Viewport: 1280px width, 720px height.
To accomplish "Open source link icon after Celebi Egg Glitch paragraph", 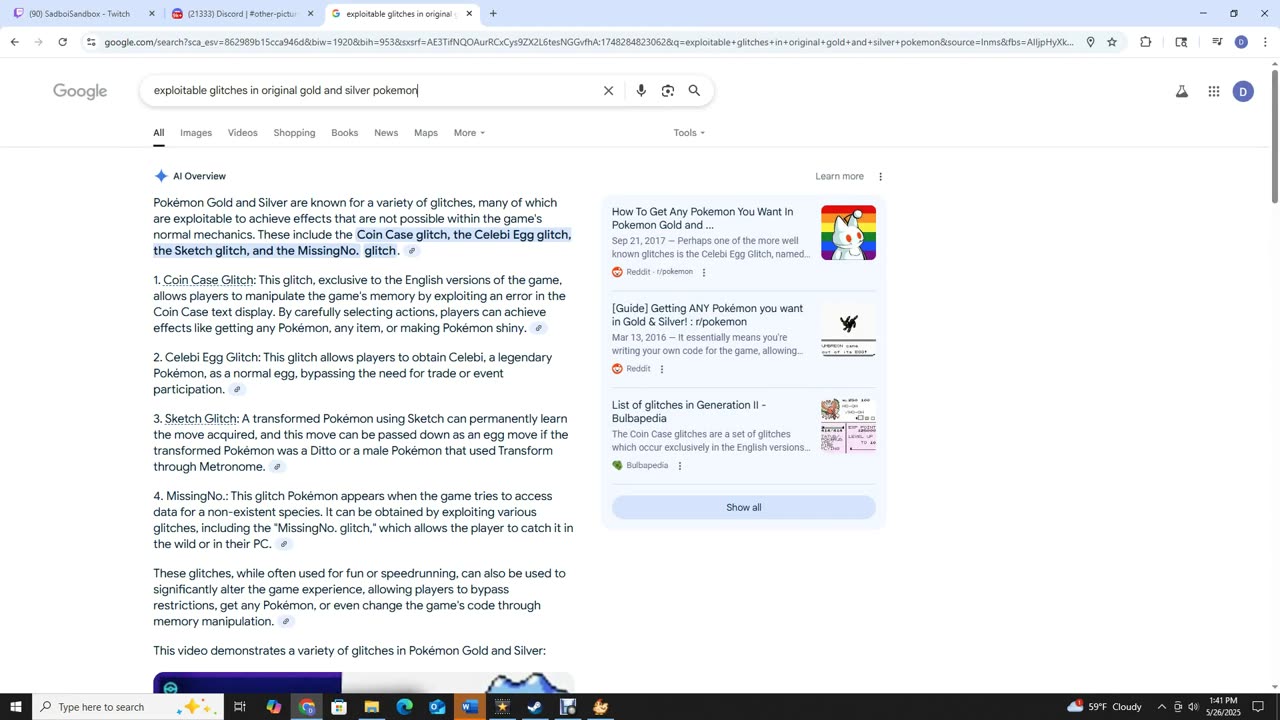I will point(237,390).
